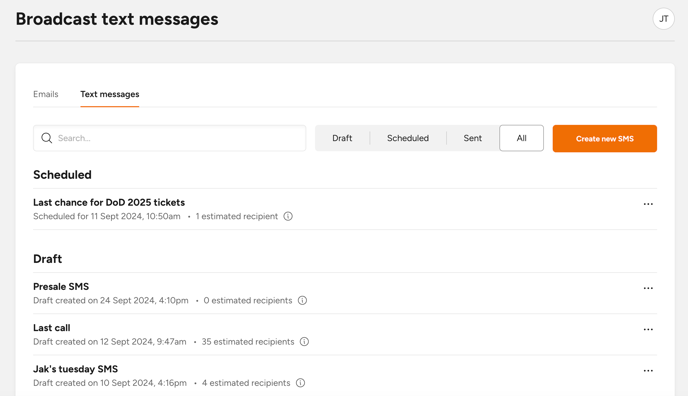Viewport: 688px width, 396px height.
Task: Show info for 1 estimated recipient
Action: (x=288, y=216)
